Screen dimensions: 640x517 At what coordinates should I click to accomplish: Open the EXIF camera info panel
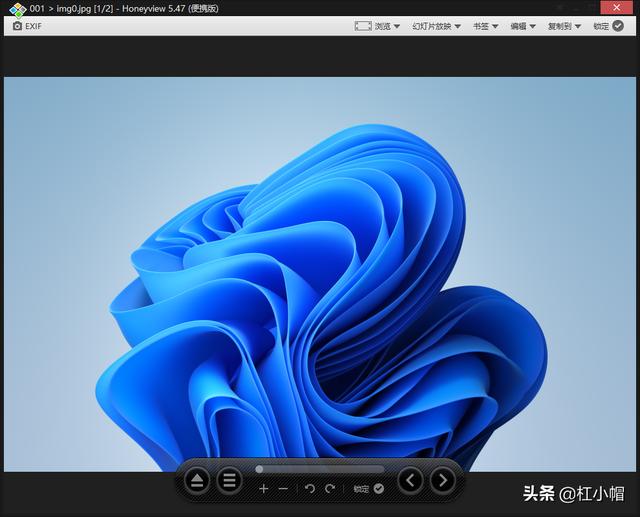point(27,26)
